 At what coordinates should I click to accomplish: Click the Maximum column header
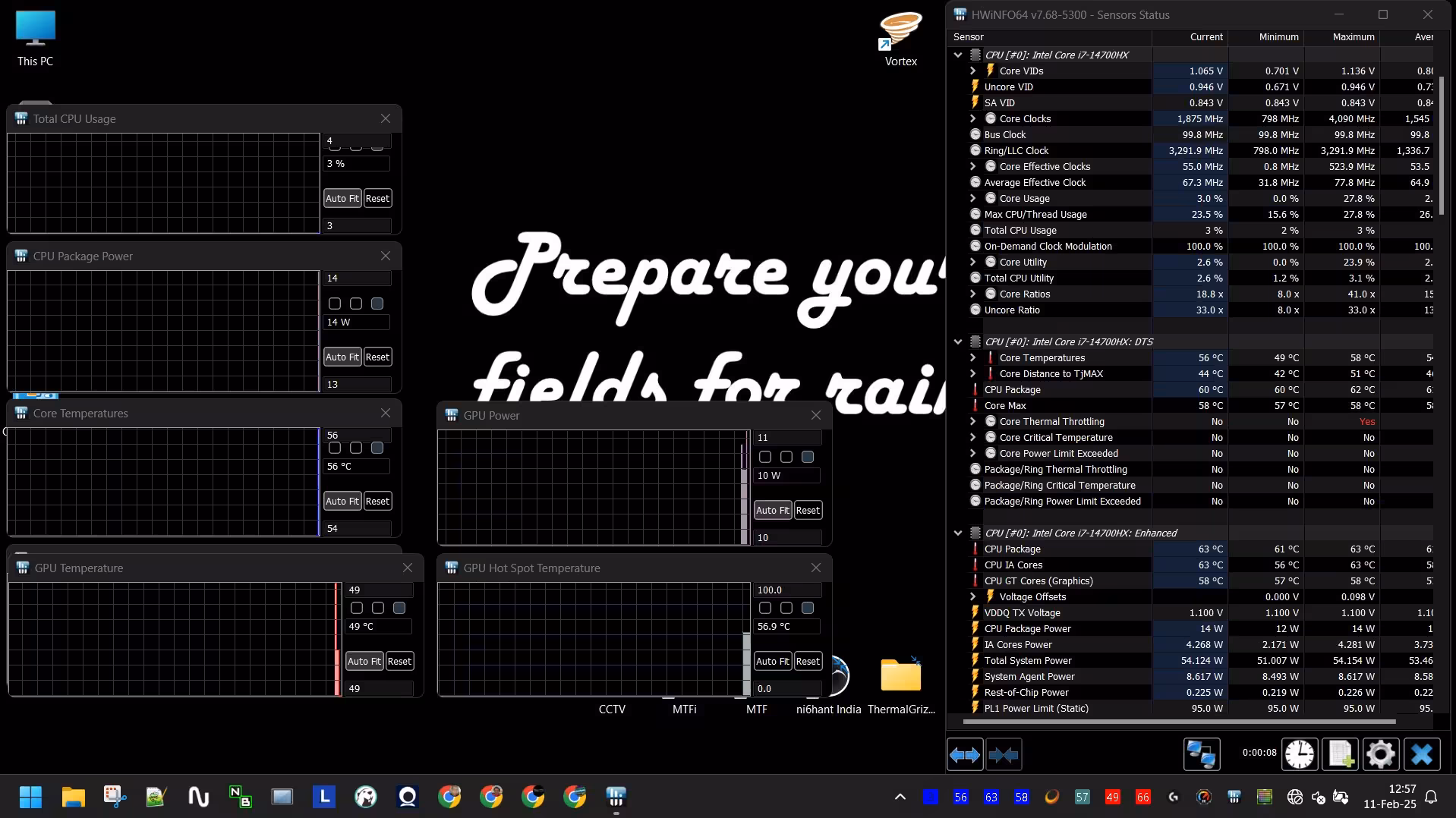pyautogui.click(x=1353, y=36)
